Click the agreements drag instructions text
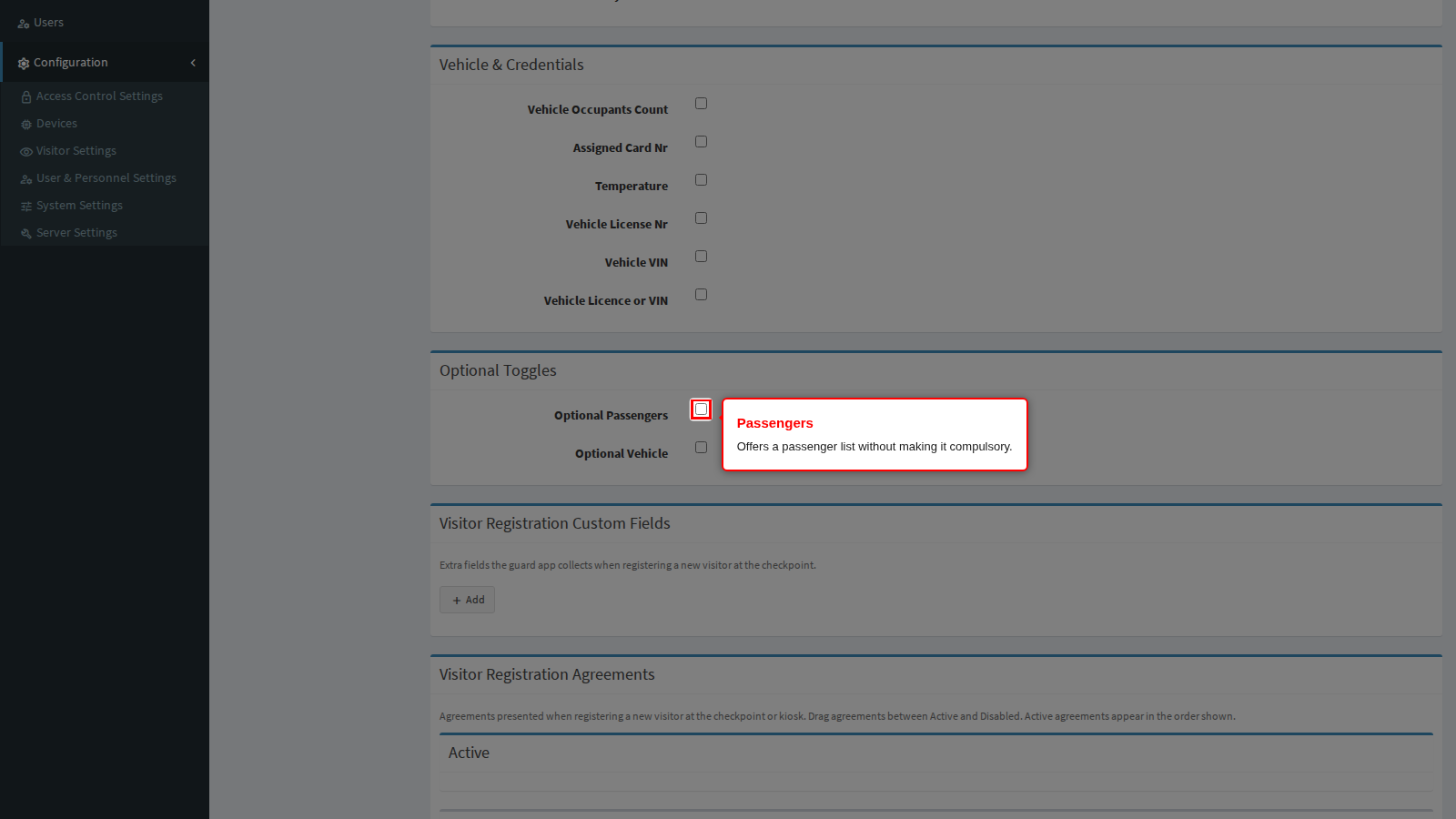1456x819 pixels. [x=837, y=716]
